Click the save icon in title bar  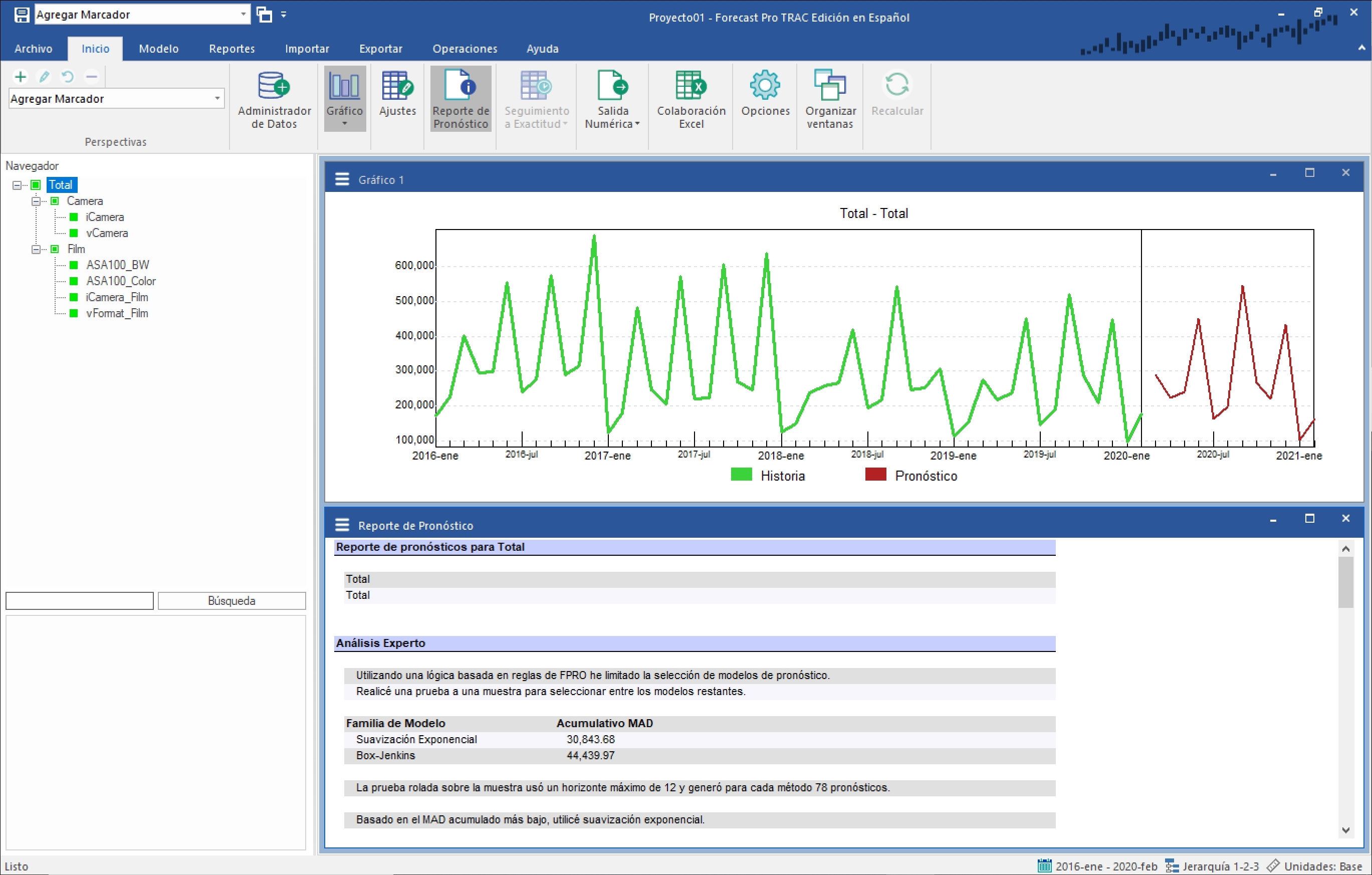point(22,15)
